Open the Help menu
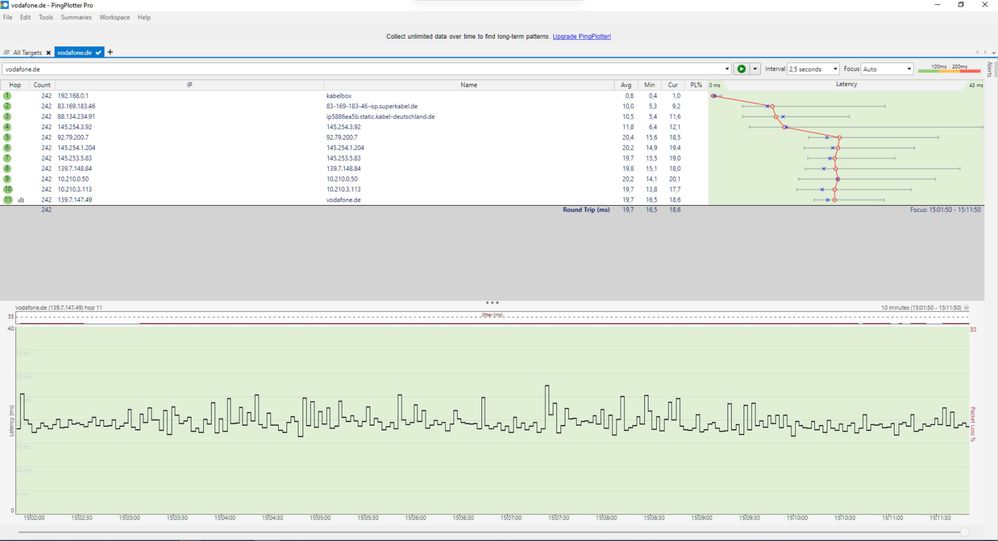The image size is (998, 541). [144, 17]
